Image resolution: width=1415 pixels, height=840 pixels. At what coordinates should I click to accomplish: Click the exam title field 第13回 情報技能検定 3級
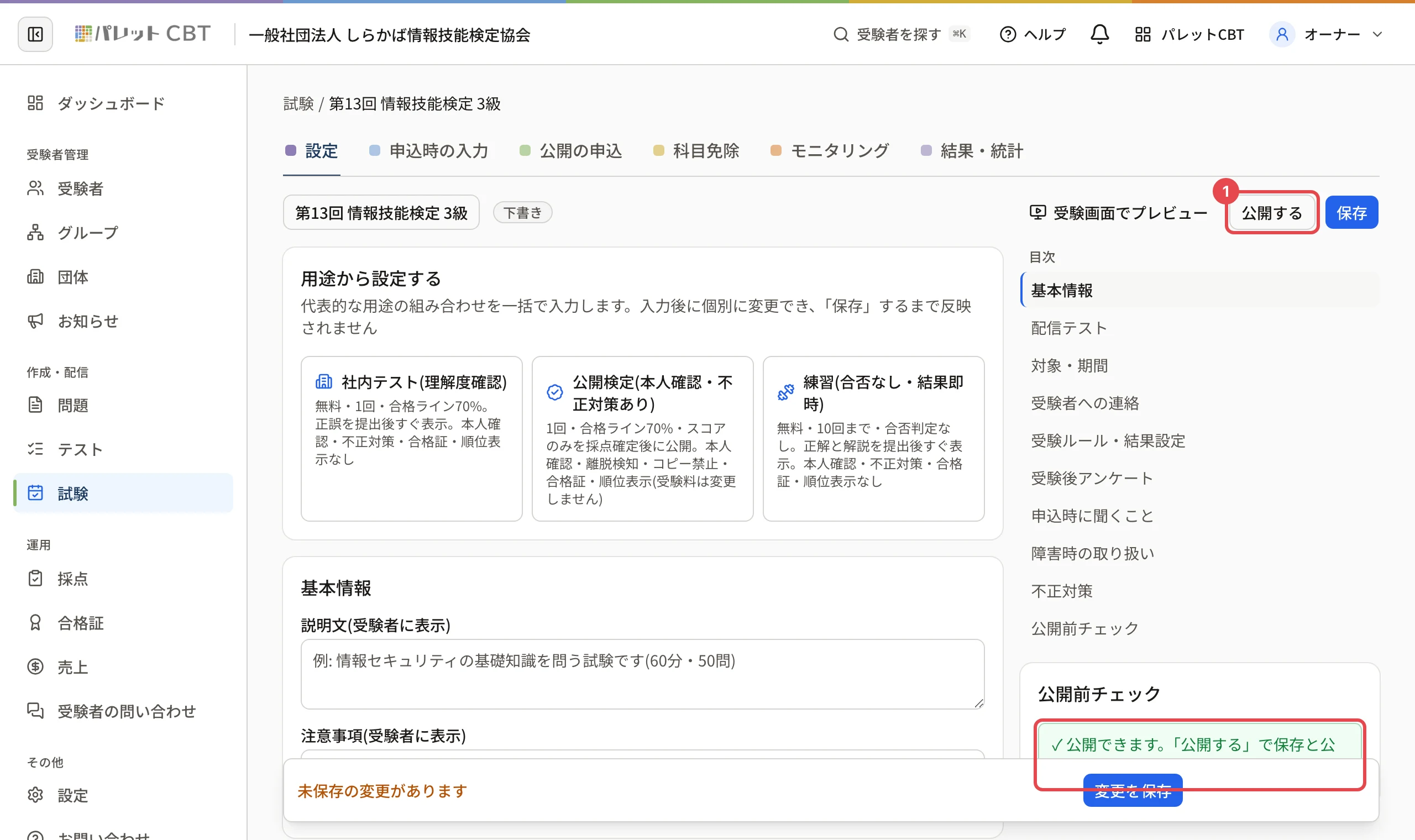pyautogui.click(x=381, y=213)
